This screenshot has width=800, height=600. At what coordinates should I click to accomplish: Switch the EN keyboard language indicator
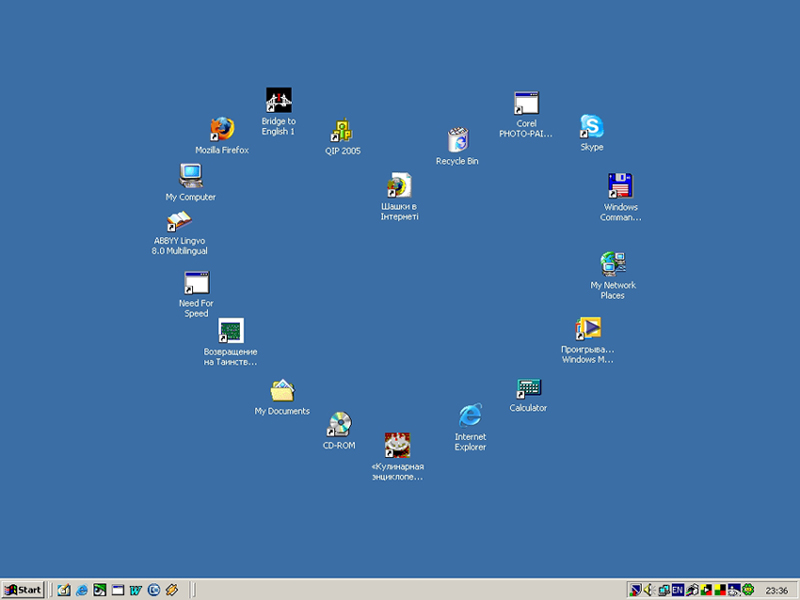coord(678,590)
